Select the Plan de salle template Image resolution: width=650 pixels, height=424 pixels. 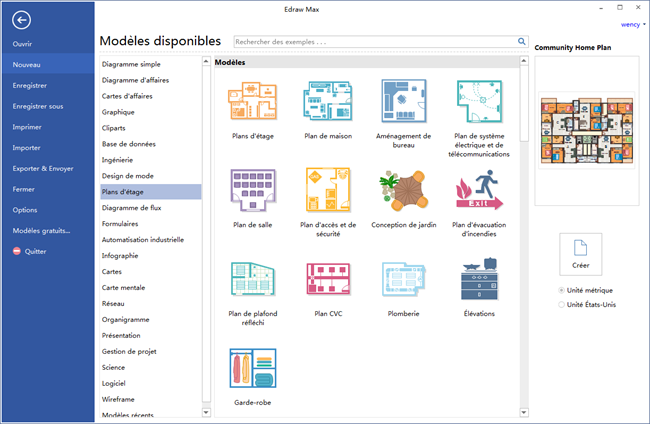tap(252, 190)
